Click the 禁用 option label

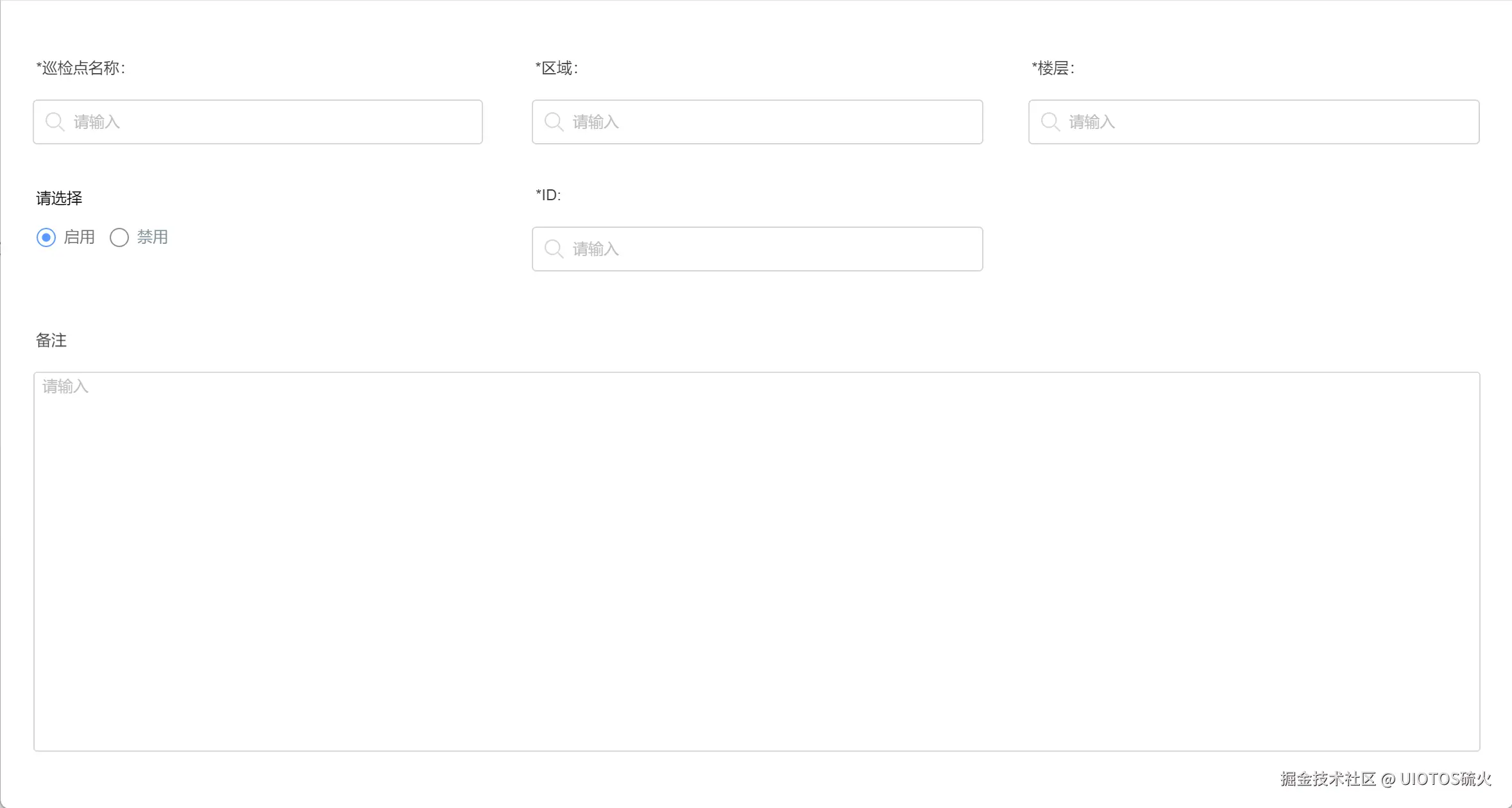[153, 237]
